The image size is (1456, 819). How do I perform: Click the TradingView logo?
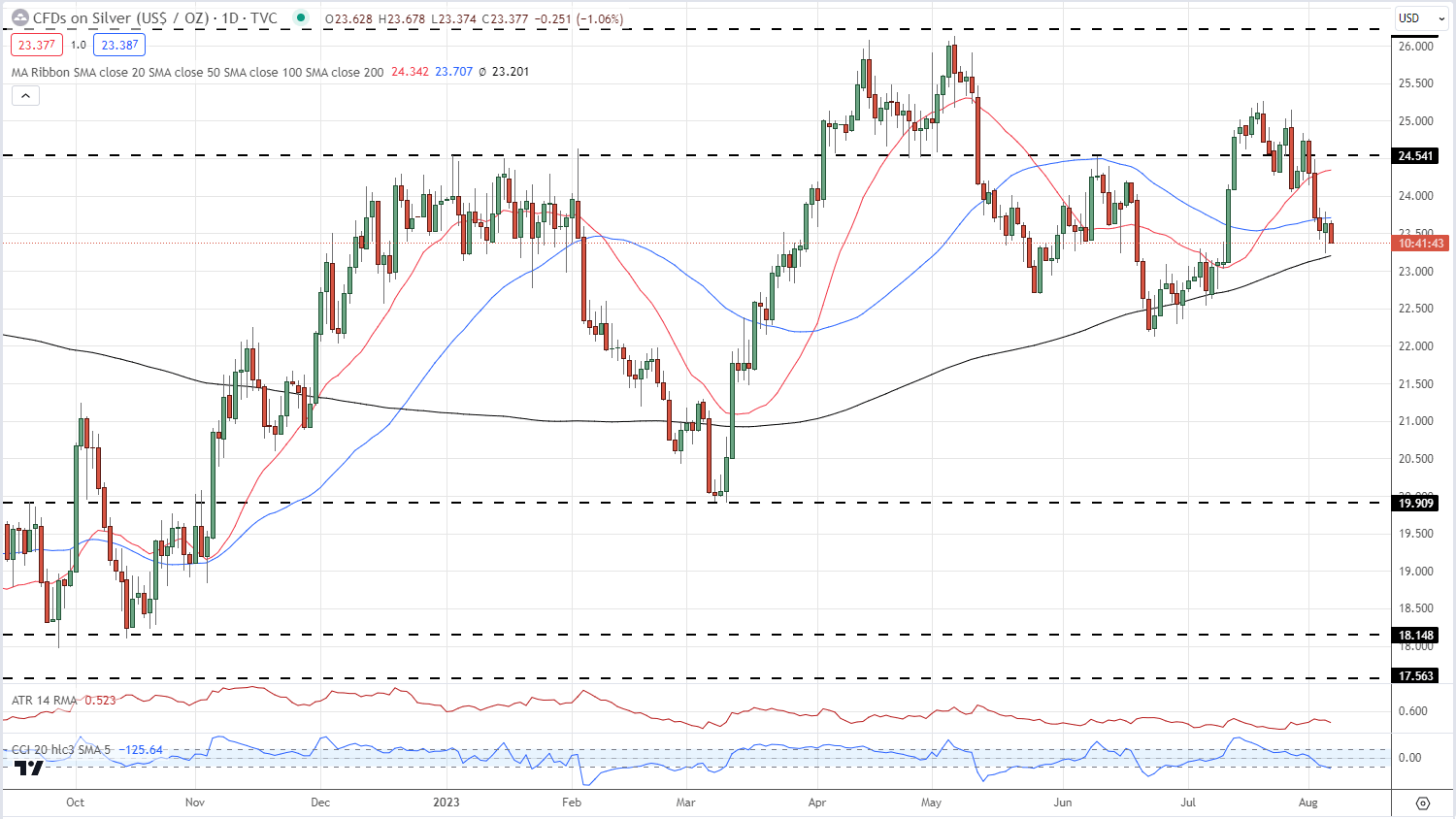coord(29,768)
